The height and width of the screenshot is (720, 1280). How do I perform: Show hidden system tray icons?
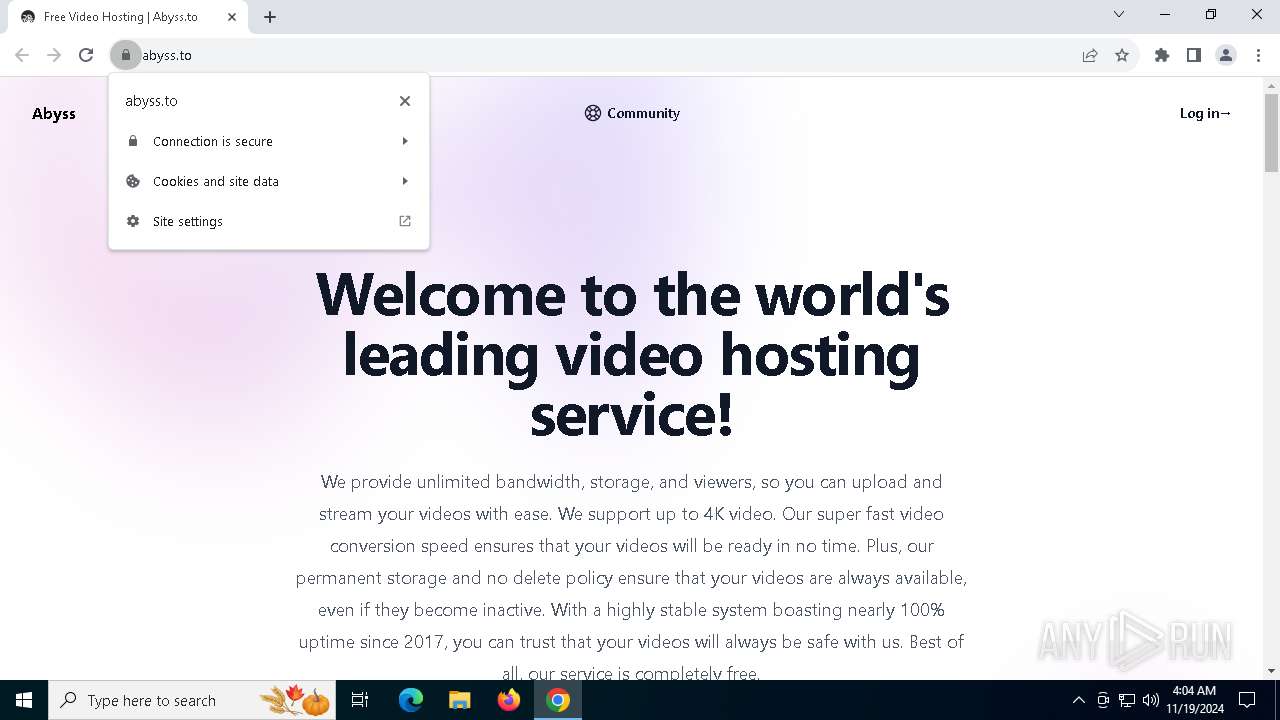pos(1078,700)
